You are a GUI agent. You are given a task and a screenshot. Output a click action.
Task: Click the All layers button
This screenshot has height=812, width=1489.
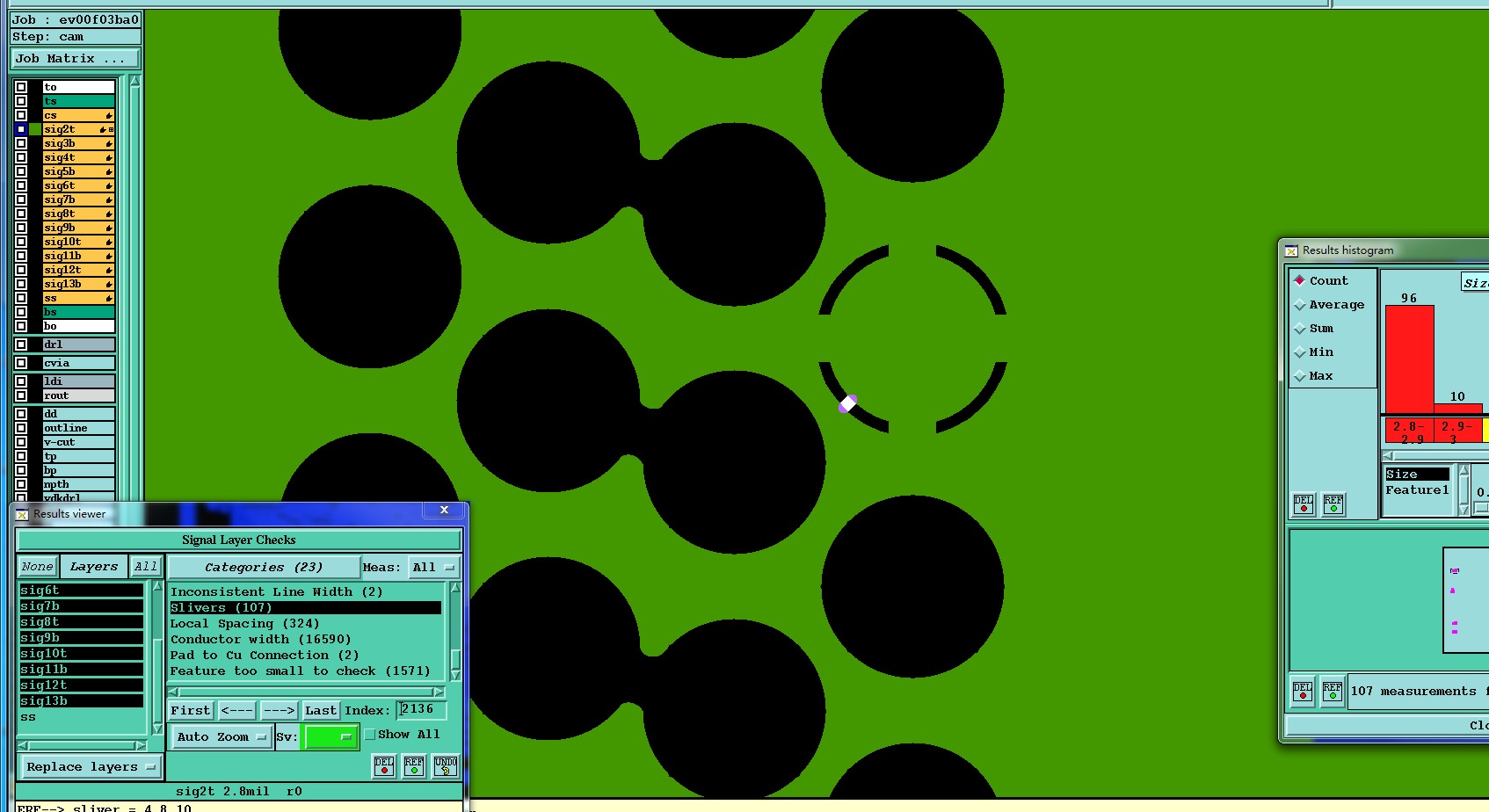coord(146,567)
